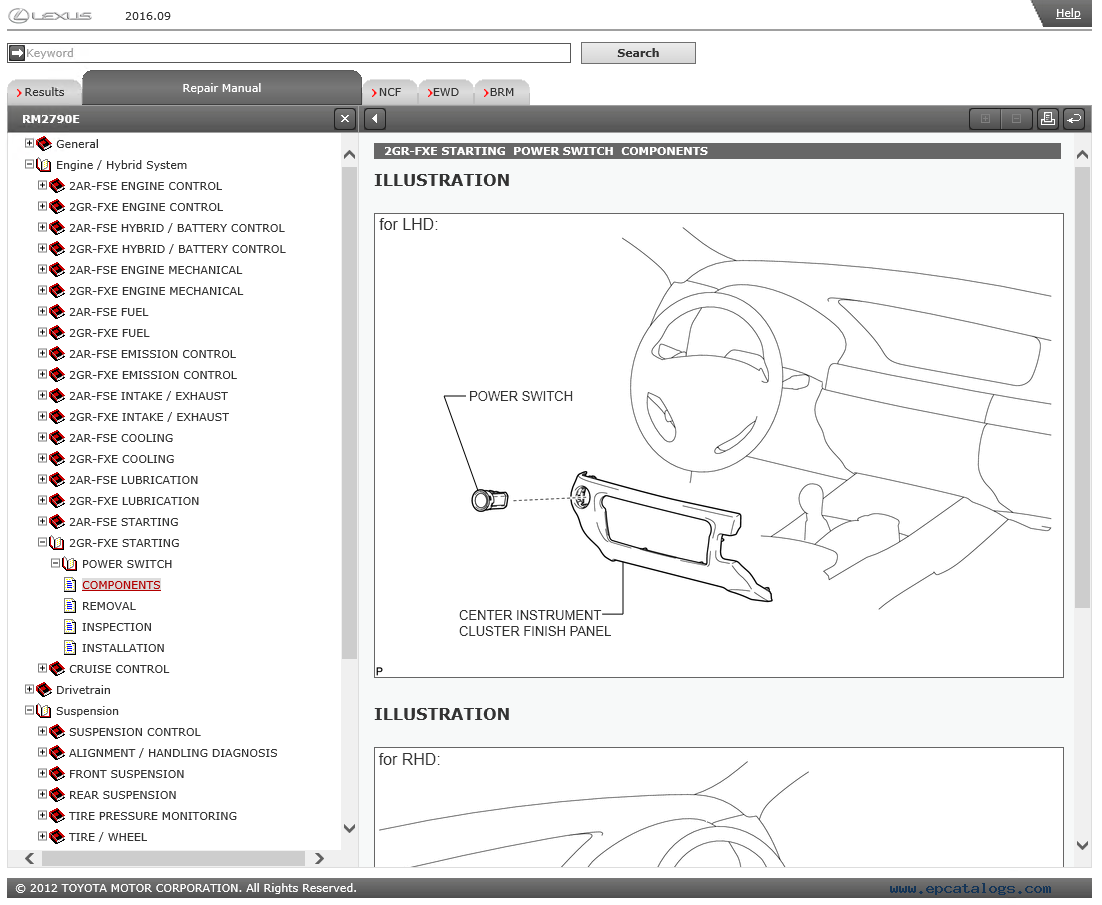Click the collapse-all minus toolbar icon
Viewport: 1102px width, 905px height.
[1016, 119]
